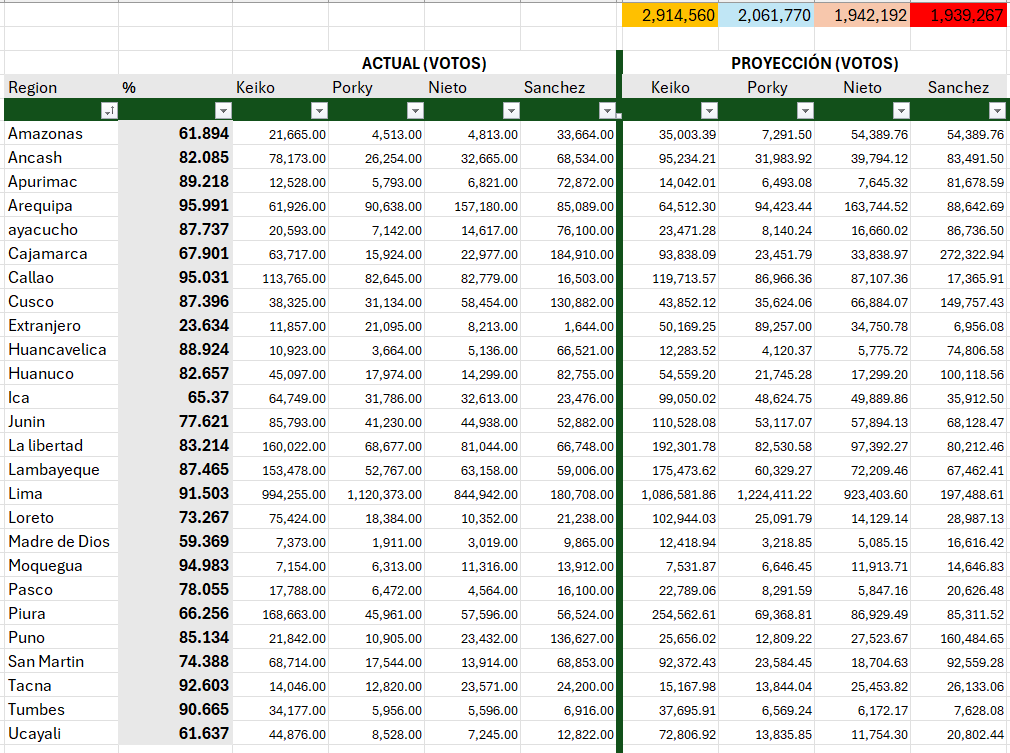Select the Extranjero region cell
This screenshot has height=753, width=1010.
click(x=61, y=325)
